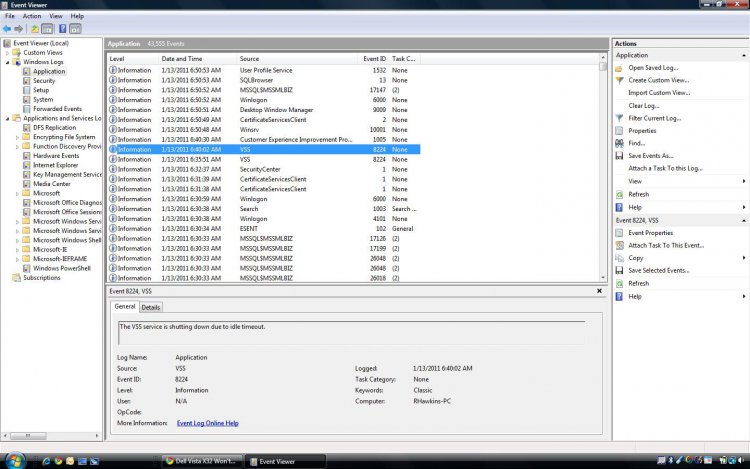The image size is (750, 469).
Task: Click Import Custom View action
Action: tap(659, 93)
